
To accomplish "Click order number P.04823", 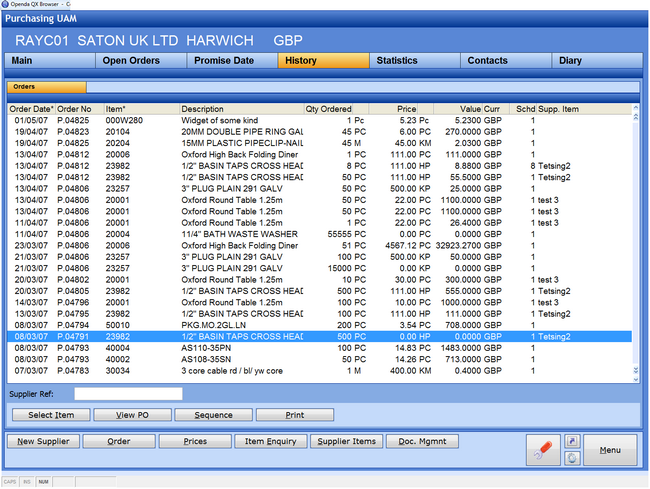I will [x=73, y=132].
